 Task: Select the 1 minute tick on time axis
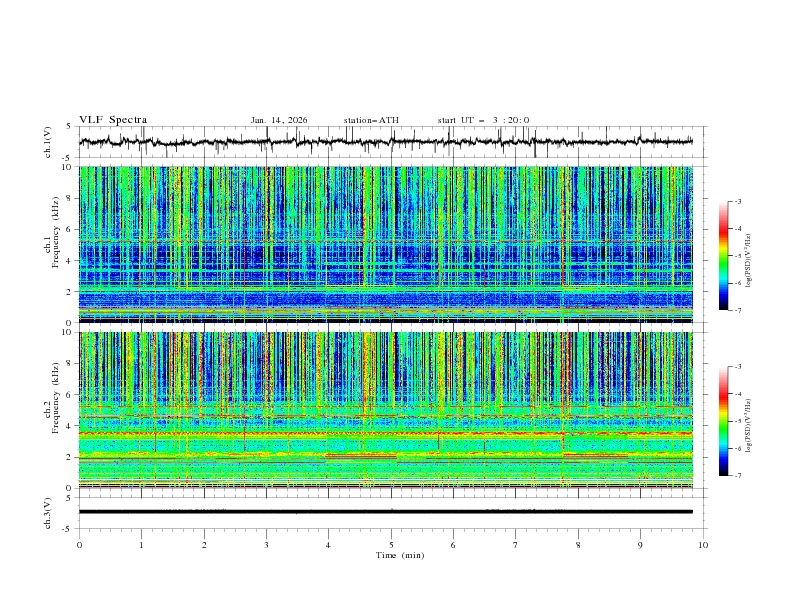[142, 544]
